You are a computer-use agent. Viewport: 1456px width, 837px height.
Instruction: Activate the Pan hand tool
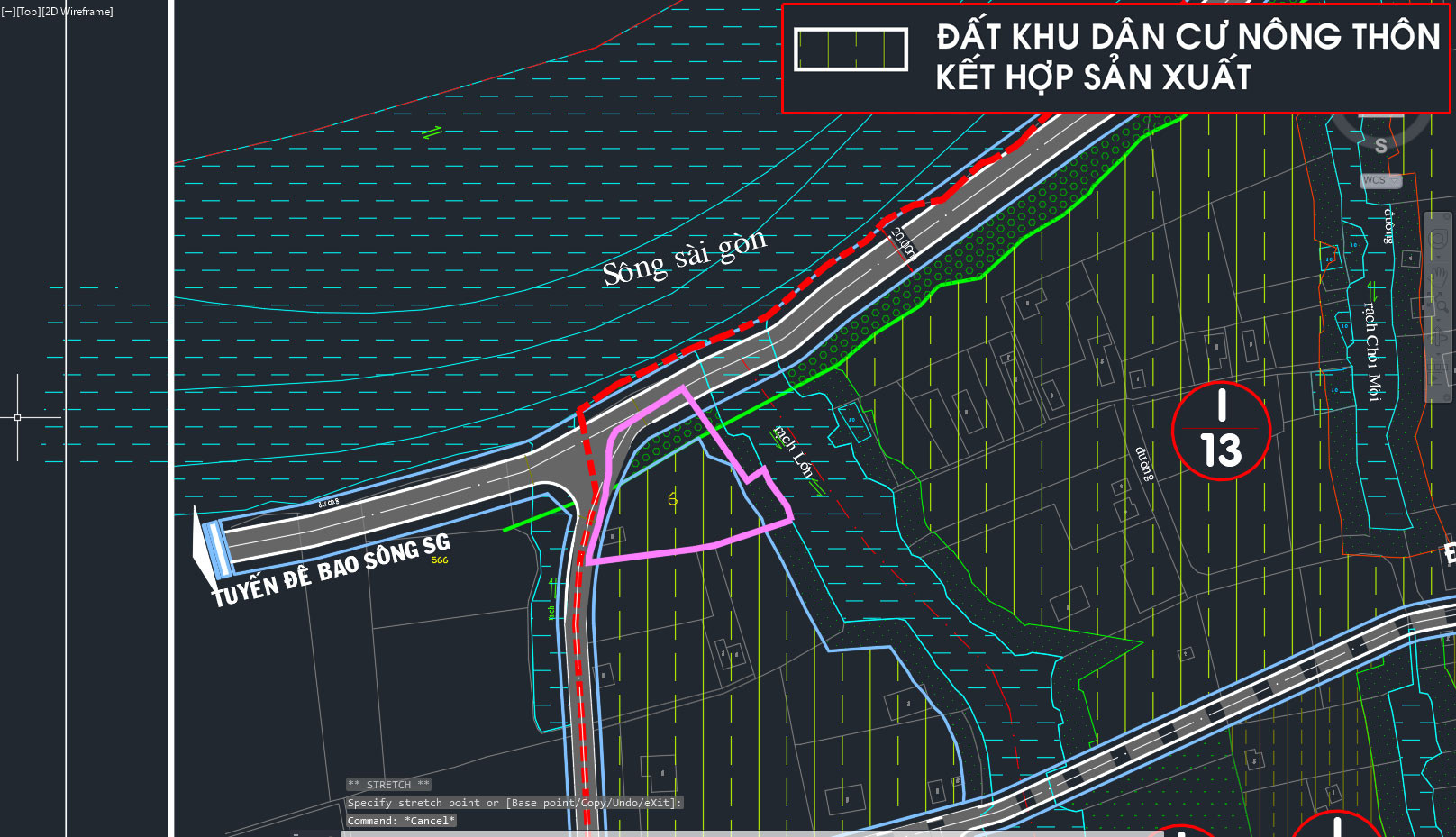pos(1438,277)
